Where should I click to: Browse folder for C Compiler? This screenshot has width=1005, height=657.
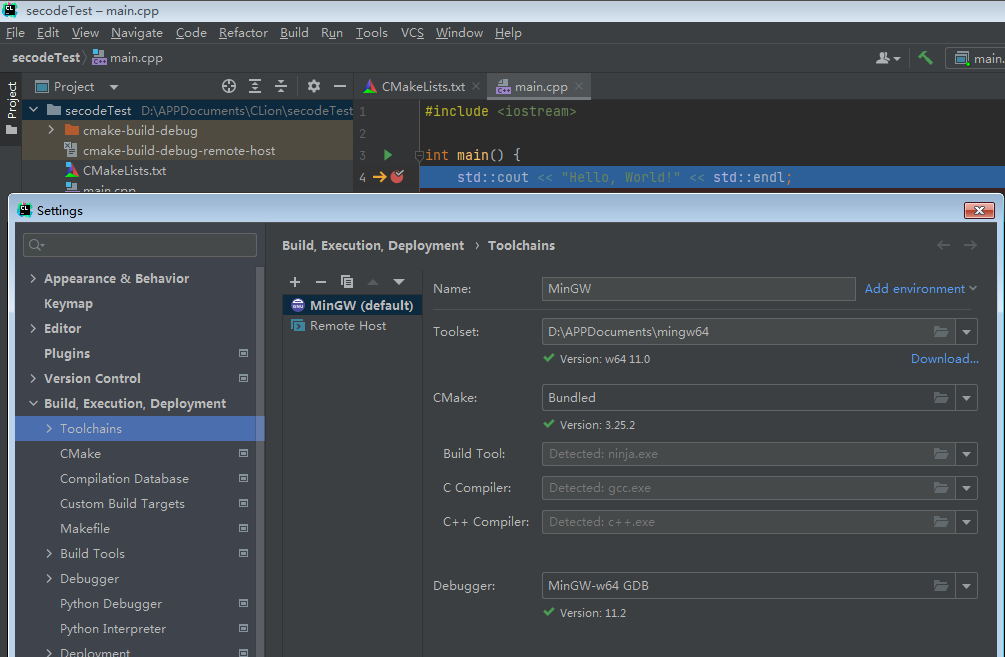[x=940, y=488]
